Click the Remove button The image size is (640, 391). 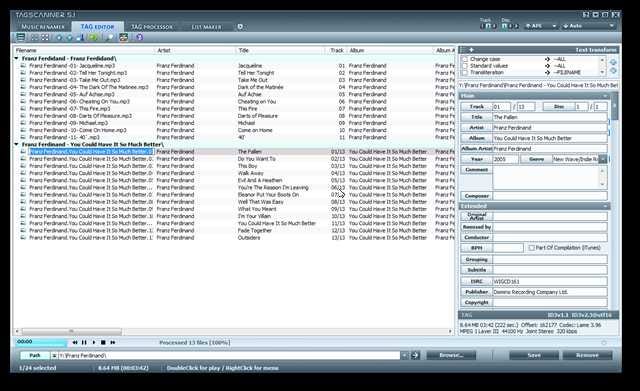[587, 355]
